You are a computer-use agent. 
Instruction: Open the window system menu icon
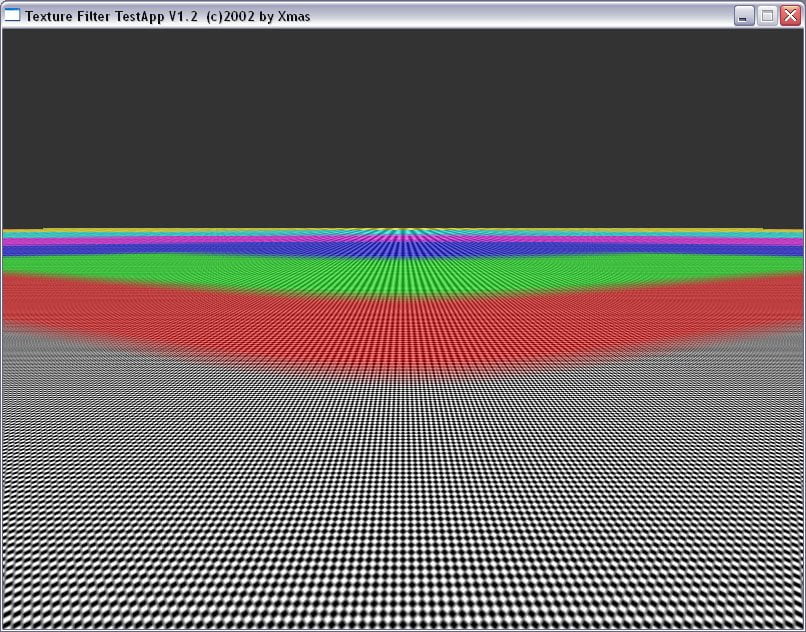[x=12, y=16]
